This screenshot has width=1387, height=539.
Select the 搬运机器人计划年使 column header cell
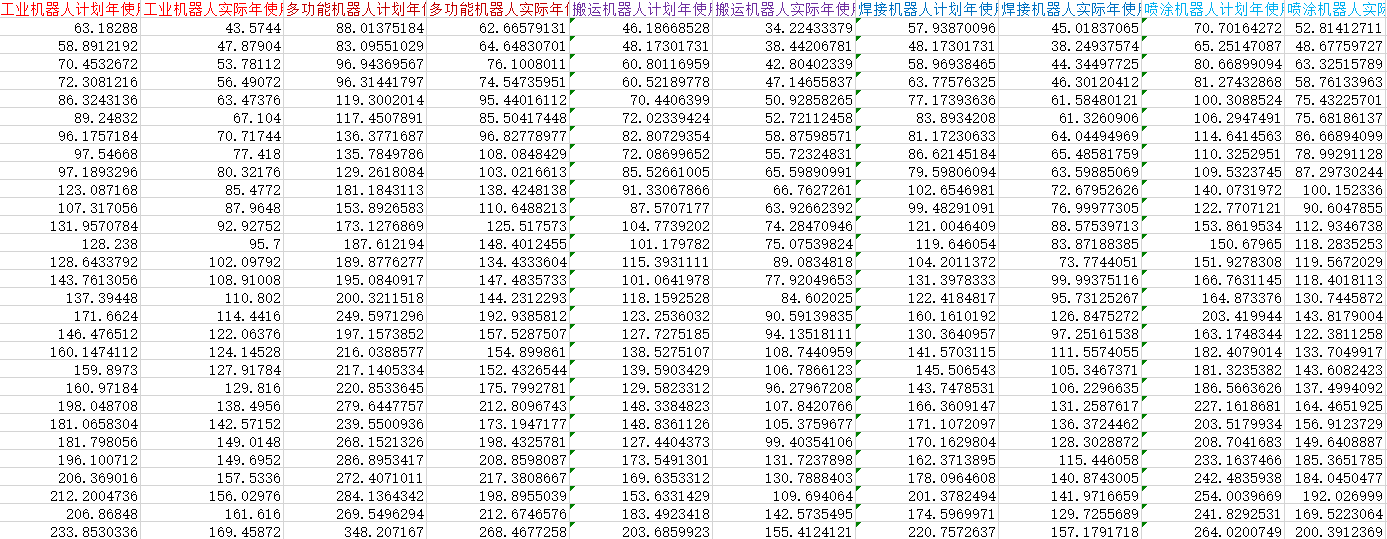(641, 9)
